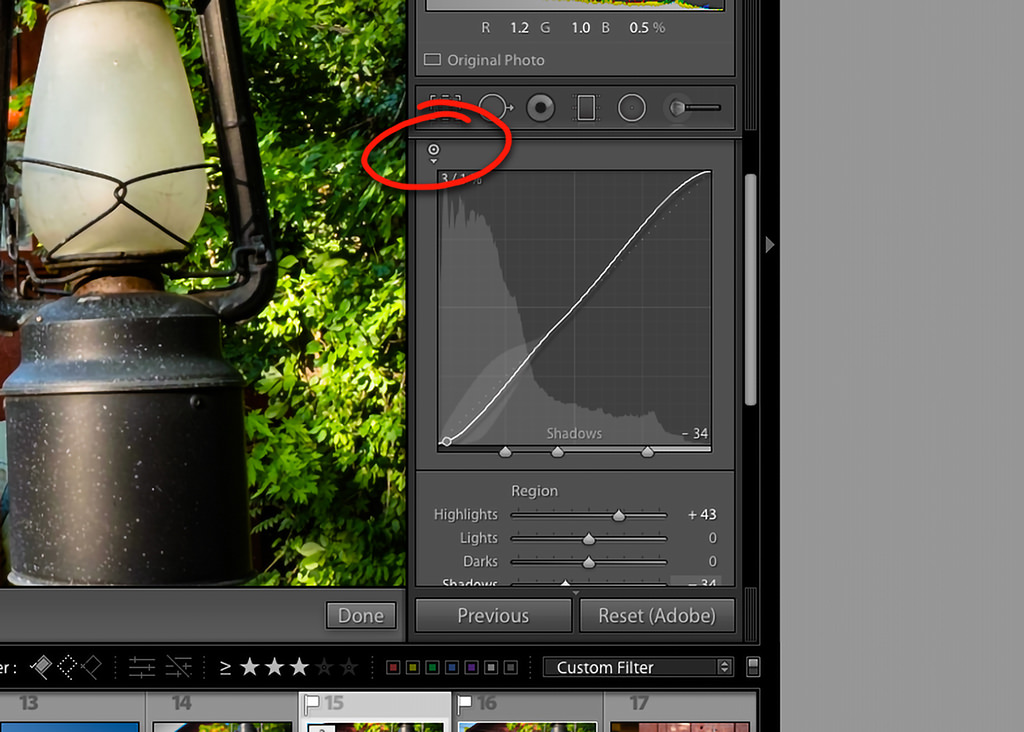
Task: Toggle the filter on/off switch
Action: (752, 667)
